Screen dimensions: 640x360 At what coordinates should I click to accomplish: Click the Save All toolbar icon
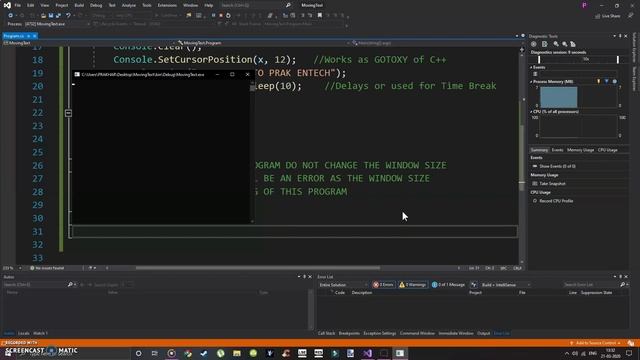(x=58, y=16)
